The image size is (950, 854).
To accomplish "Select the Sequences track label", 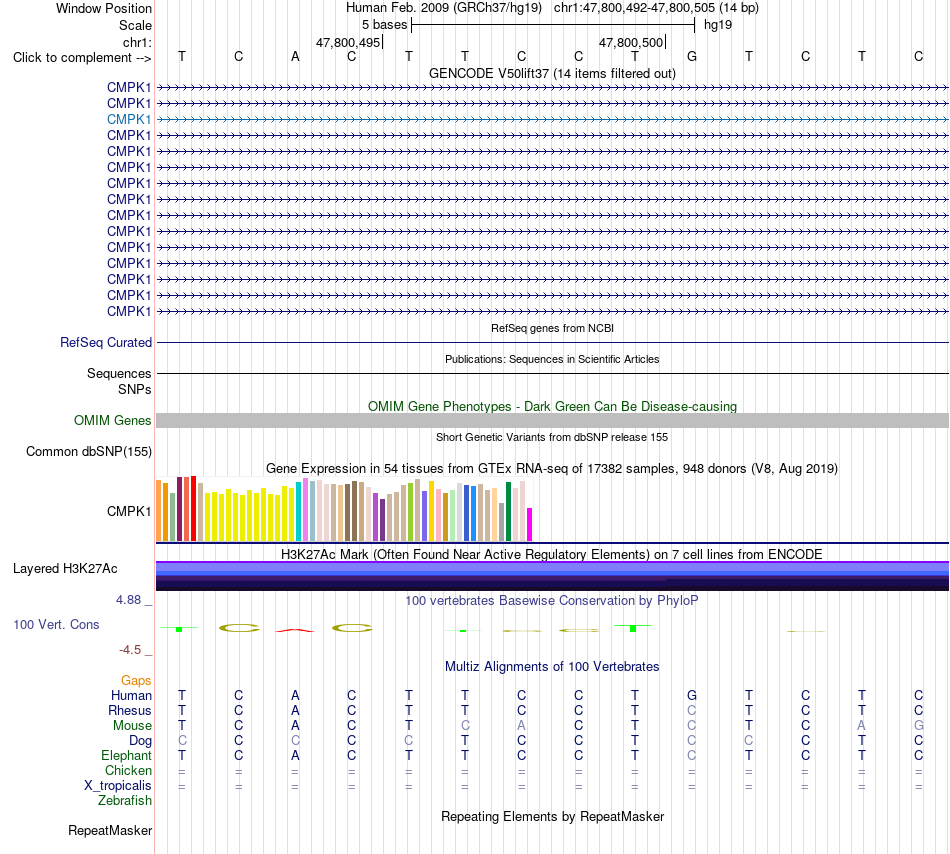I will click(x=119, y=373).
